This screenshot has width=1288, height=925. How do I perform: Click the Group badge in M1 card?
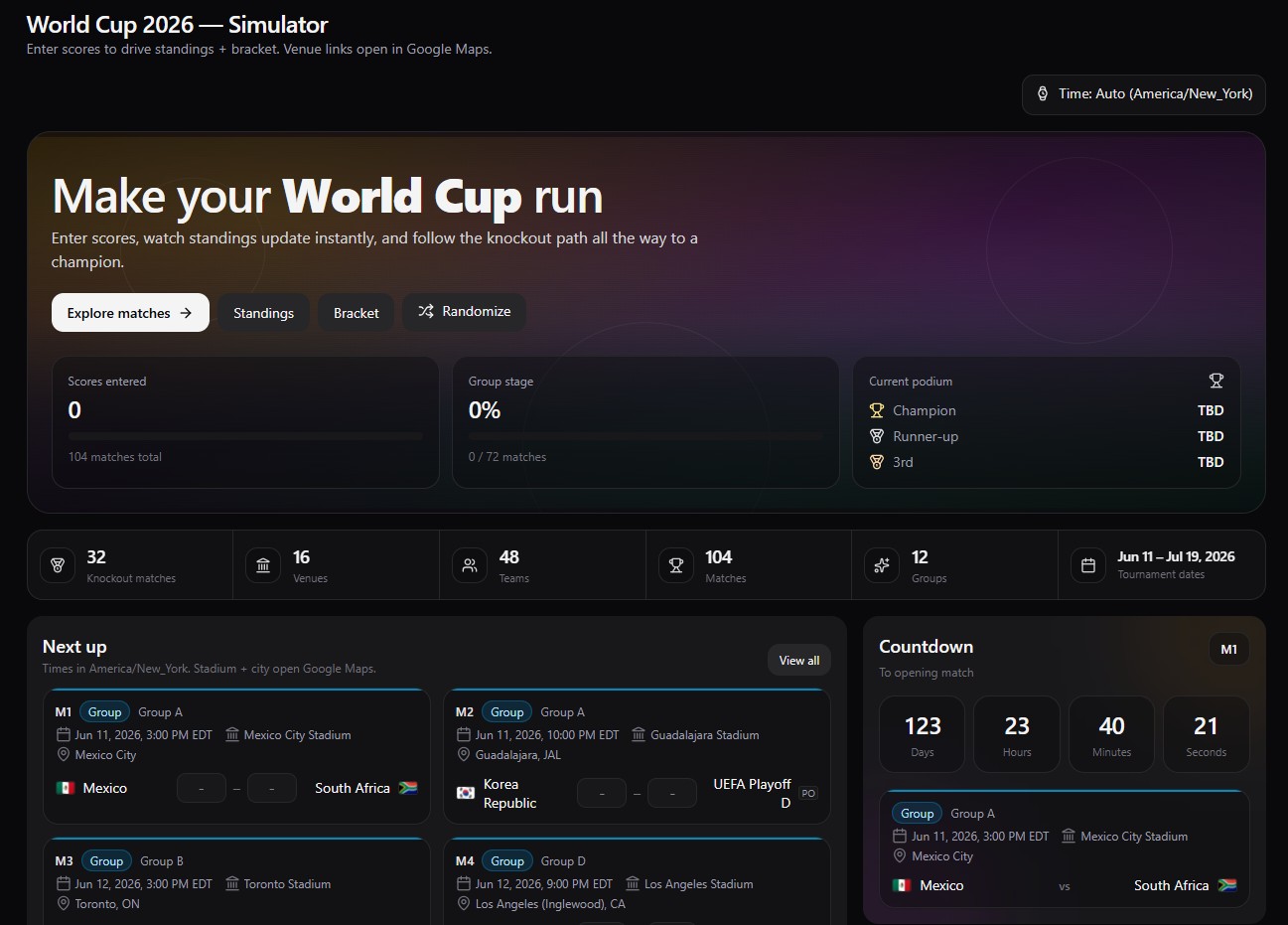[x=104, y=712]
